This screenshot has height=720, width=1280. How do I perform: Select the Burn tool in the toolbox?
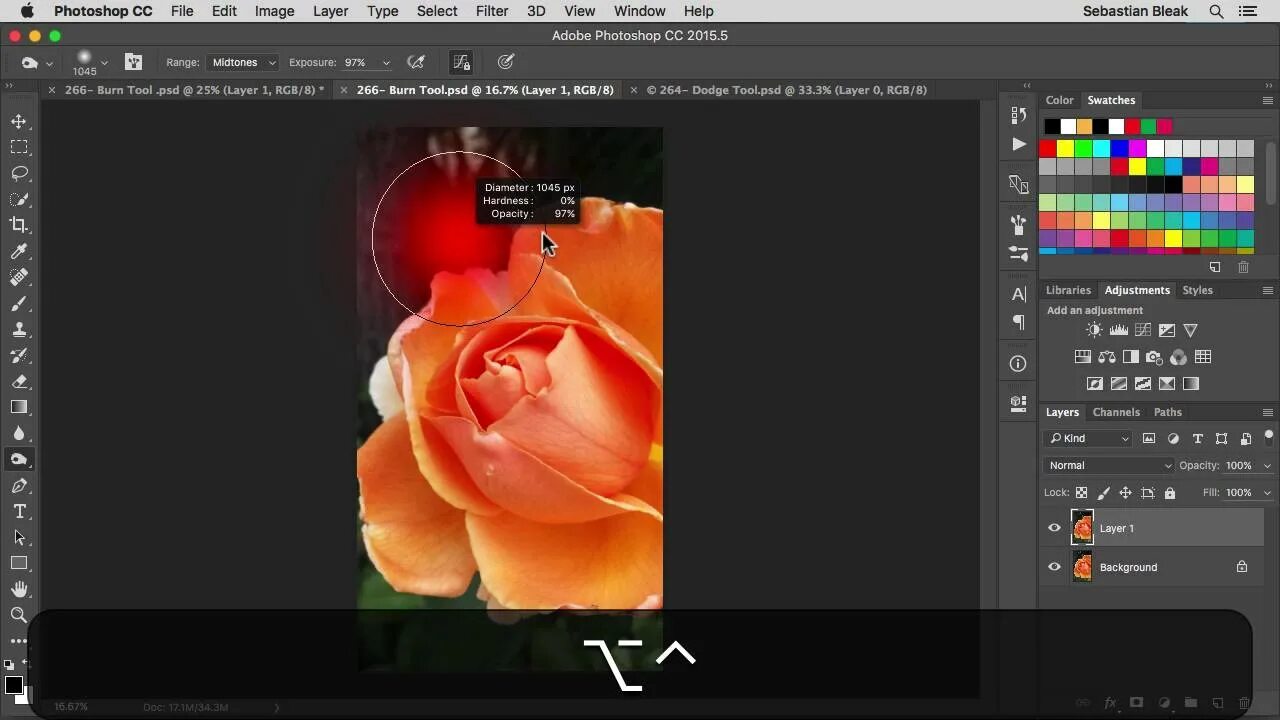tap(19, 459)
